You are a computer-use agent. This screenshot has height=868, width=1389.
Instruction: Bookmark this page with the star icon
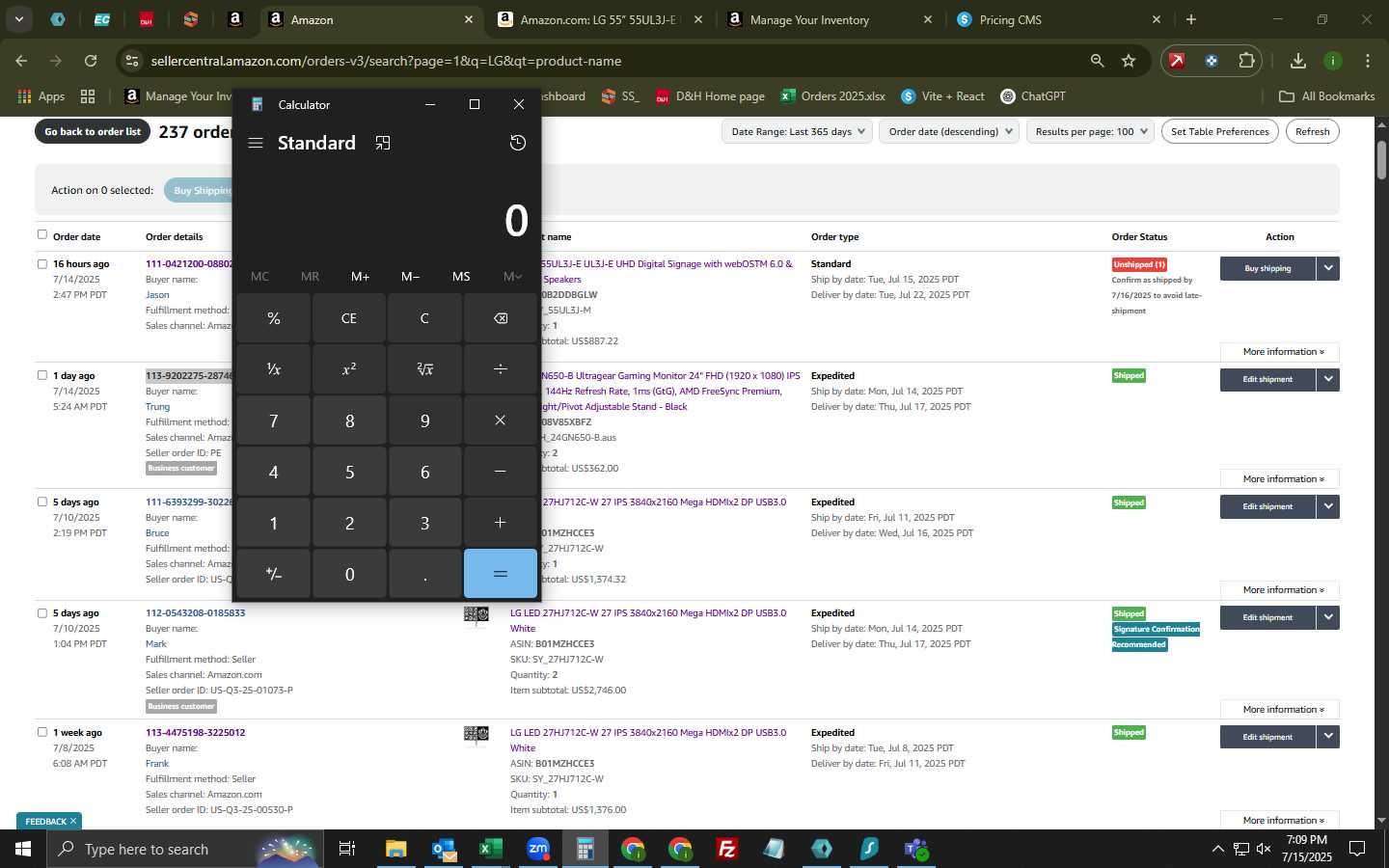coord(1129,61)
